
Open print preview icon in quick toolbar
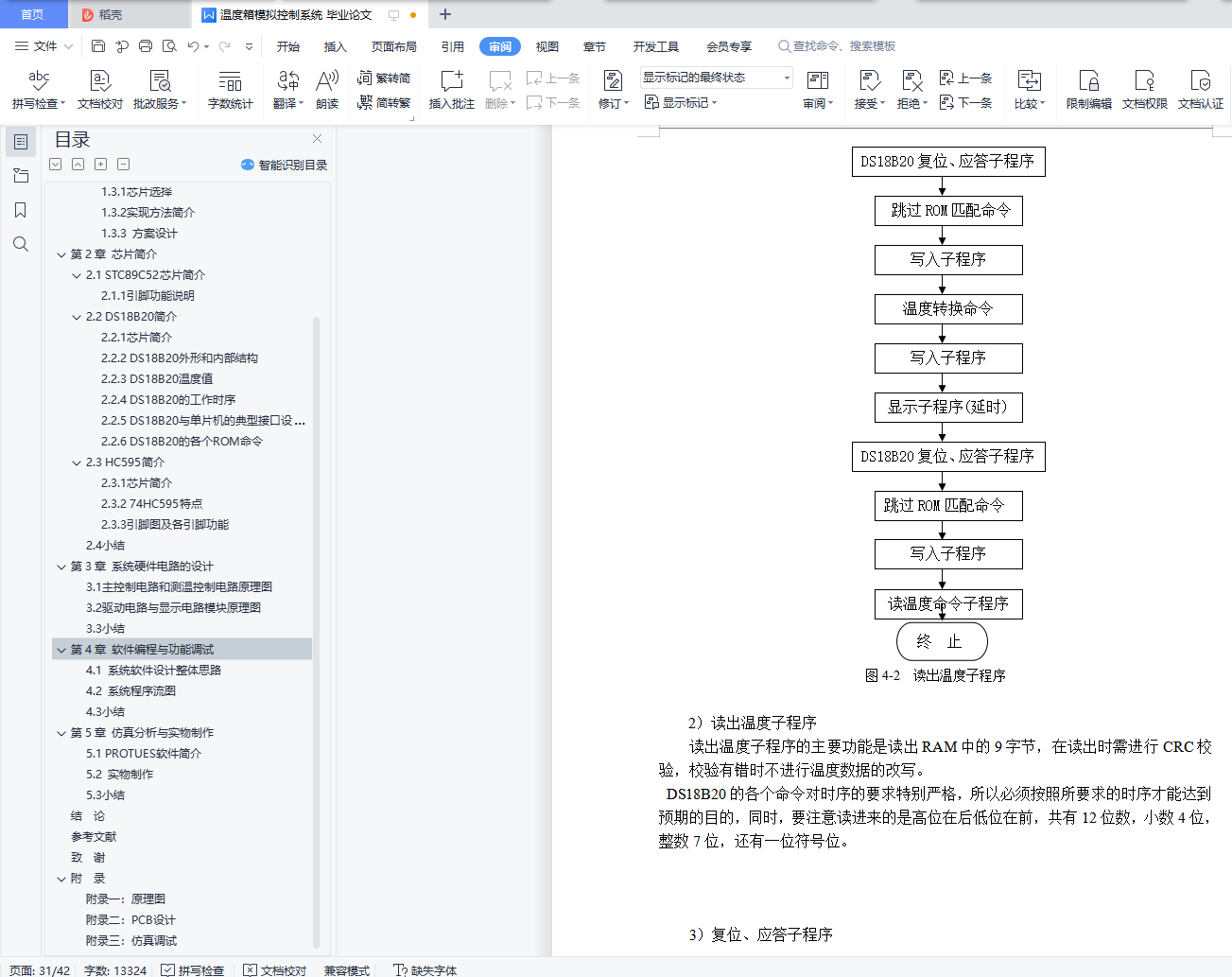click(x=169, y=45)
